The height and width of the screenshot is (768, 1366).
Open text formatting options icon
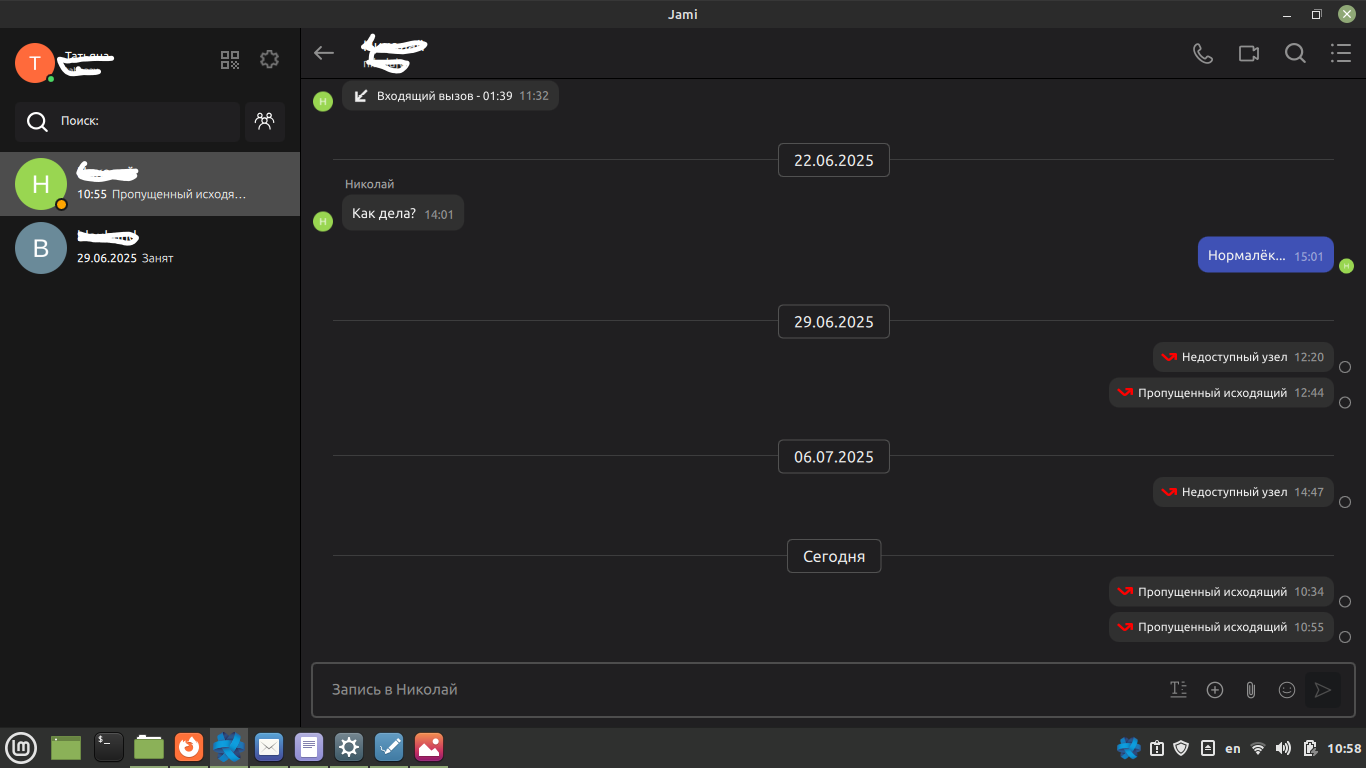(1179, 689)
